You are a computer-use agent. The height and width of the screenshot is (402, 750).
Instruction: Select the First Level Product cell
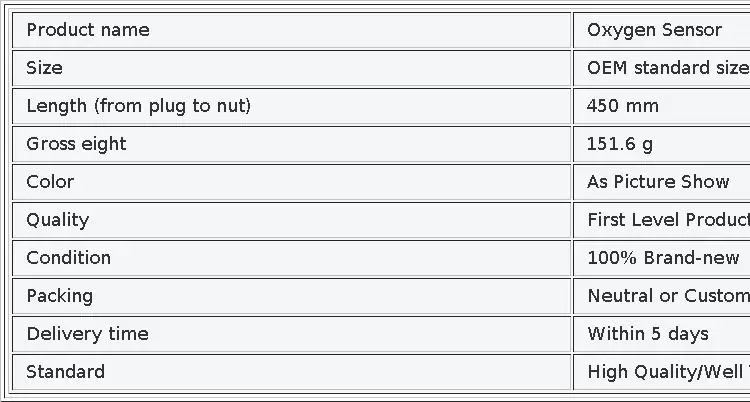[662, 220]
